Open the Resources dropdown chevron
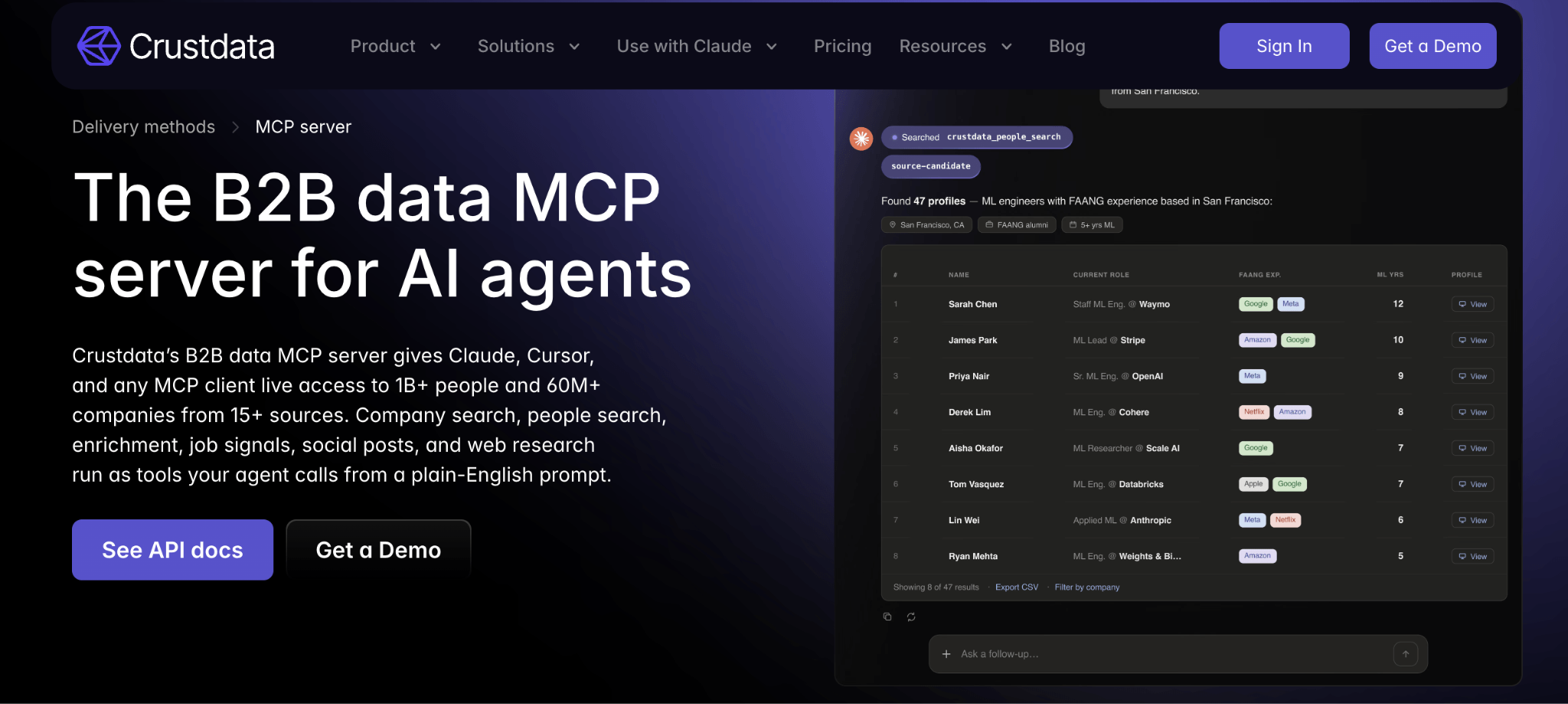Image resolution: width=1568 pixels, height=704 pixels. [x=1007, y=47]
